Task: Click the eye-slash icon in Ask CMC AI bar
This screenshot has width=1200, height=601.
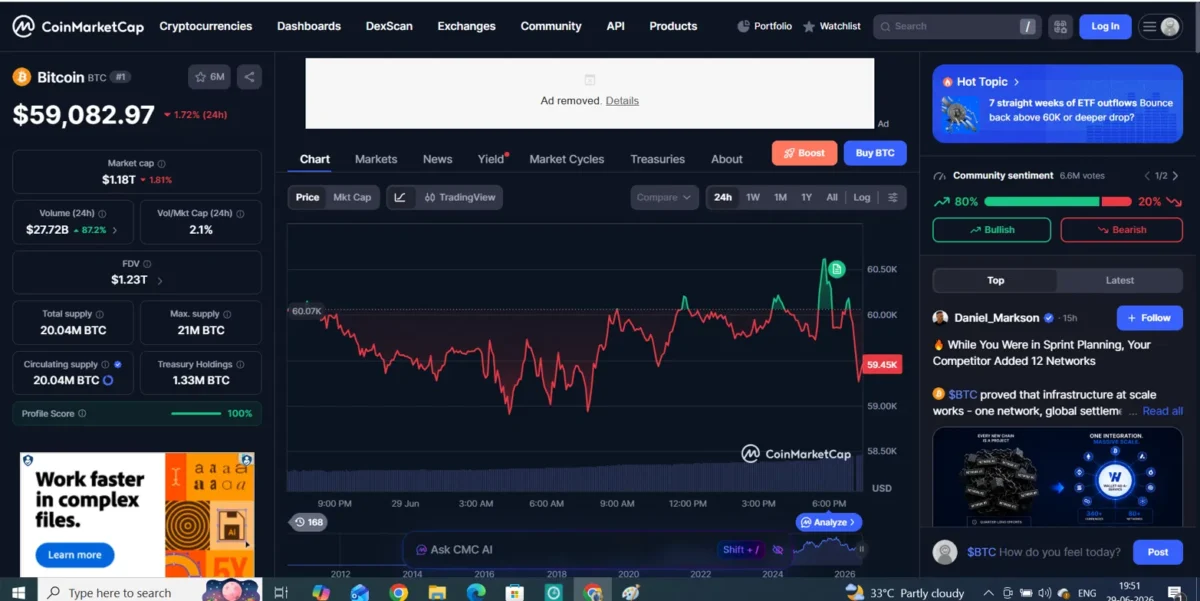Action: (778, 550)
